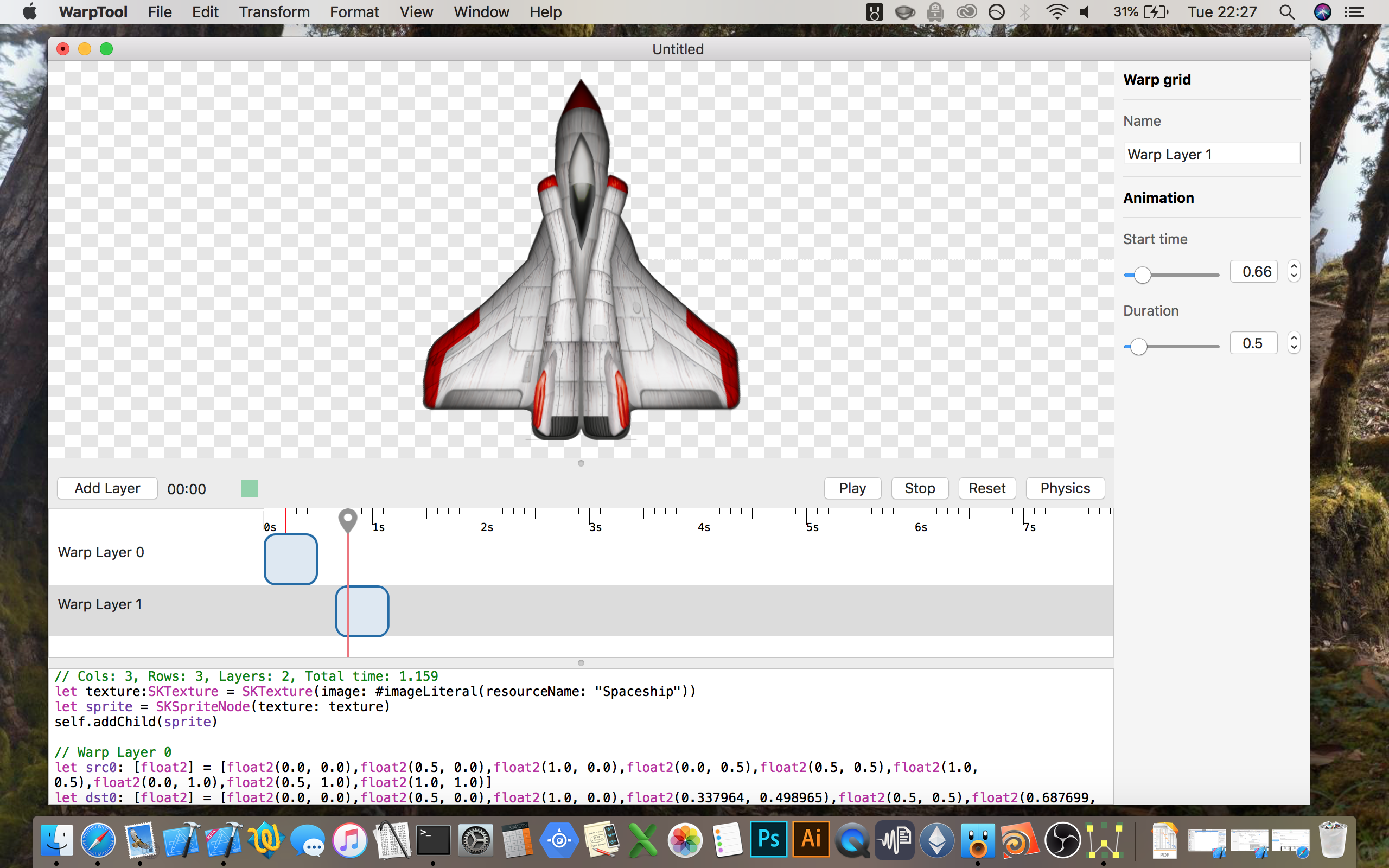
Task: Click the playhead marker on timeline
Action: (x=347, y=520)
